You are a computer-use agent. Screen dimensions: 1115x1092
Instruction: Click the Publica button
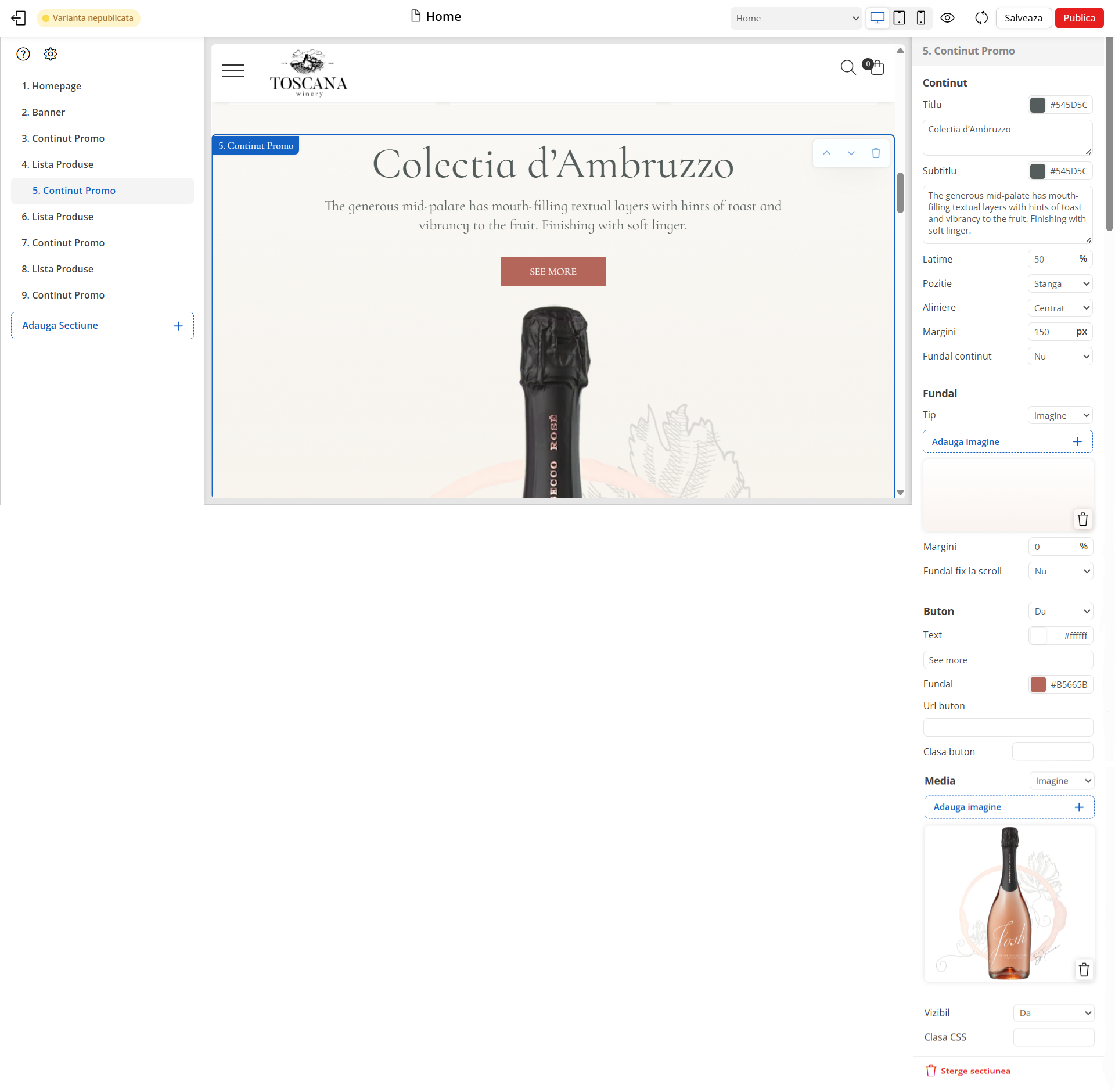tap(1078, 18)
